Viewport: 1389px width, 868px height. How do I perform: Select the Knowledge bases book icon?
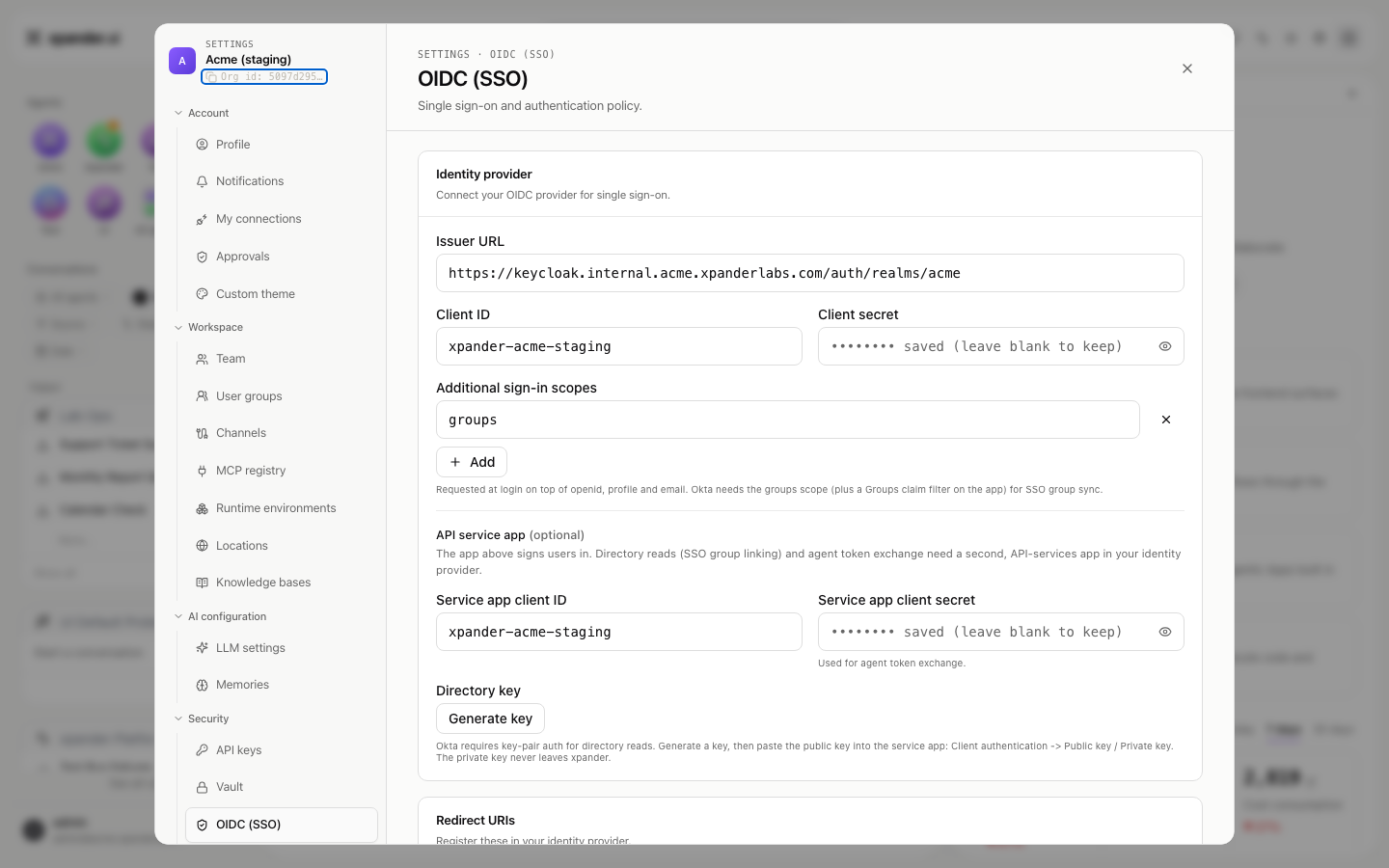coord(203,583)
